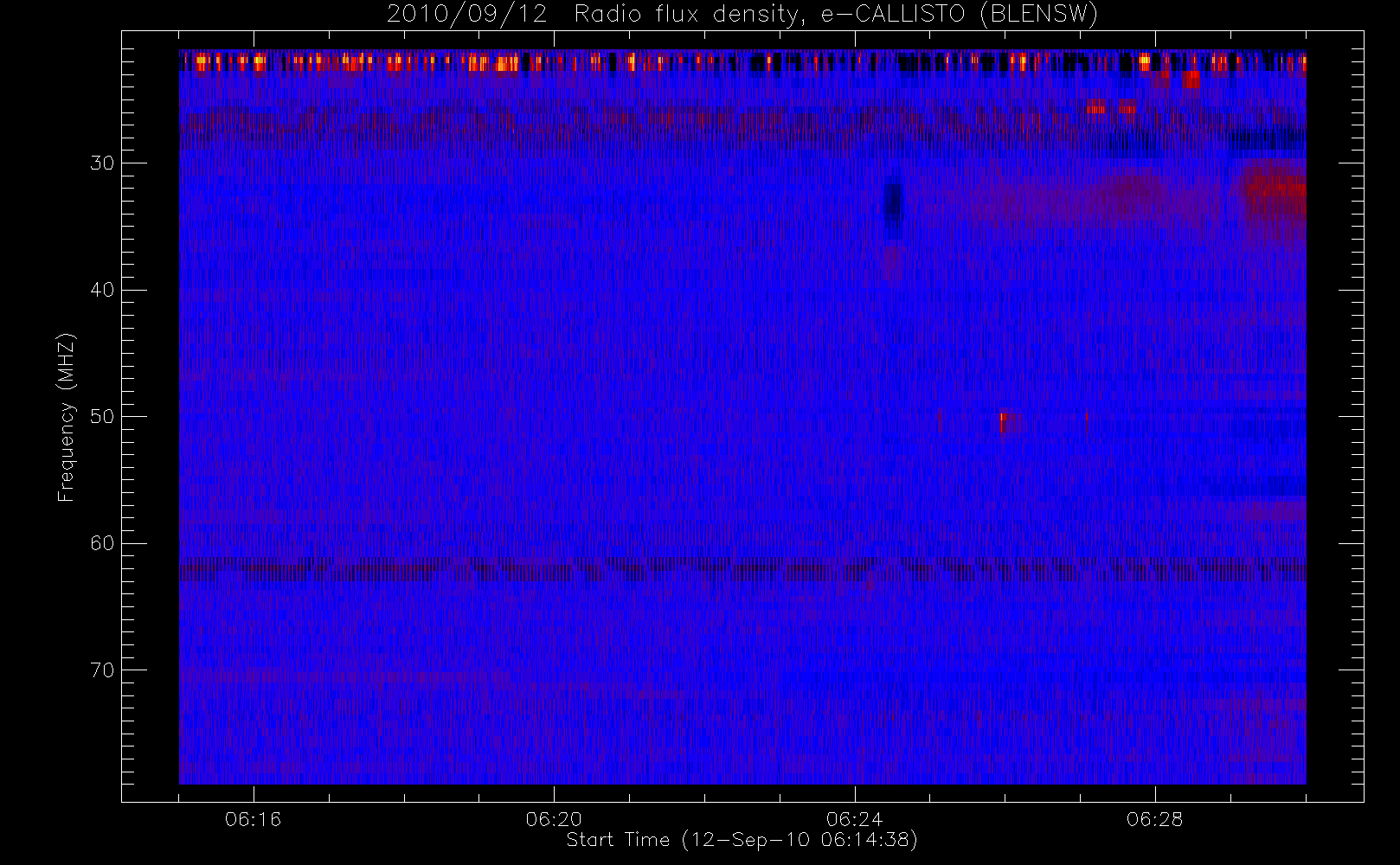Click the 60 MHz frequency tick label
Image resolution: width=1400 pixels, height=865 pixels.
(x=101, y=543)
